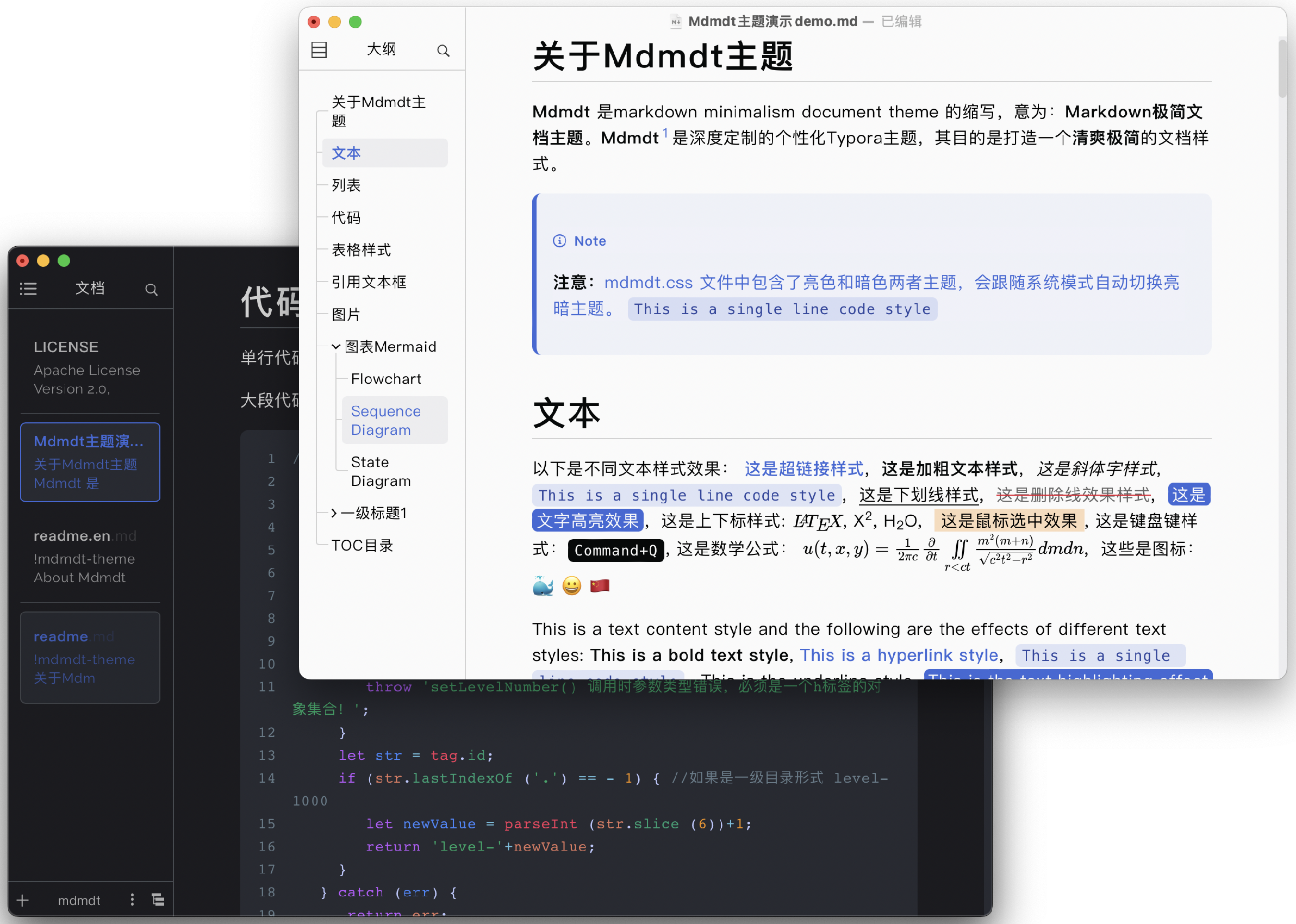Click 这是加粗文本样式 bold text
Screen dimensions: 1296x924
tap(950, 469)
